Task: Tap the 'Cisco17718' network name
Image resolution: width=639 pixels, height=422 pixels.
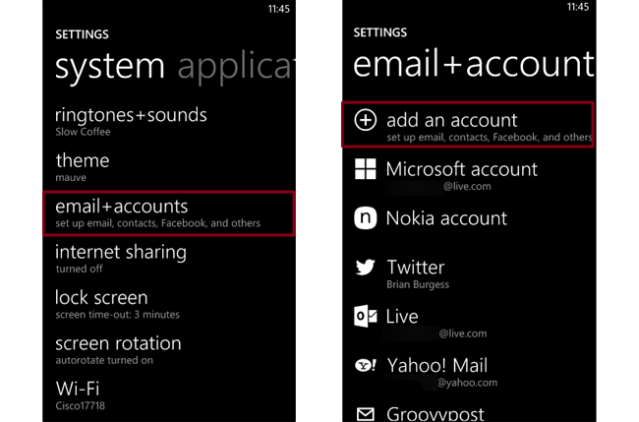Action: point(80,406)
